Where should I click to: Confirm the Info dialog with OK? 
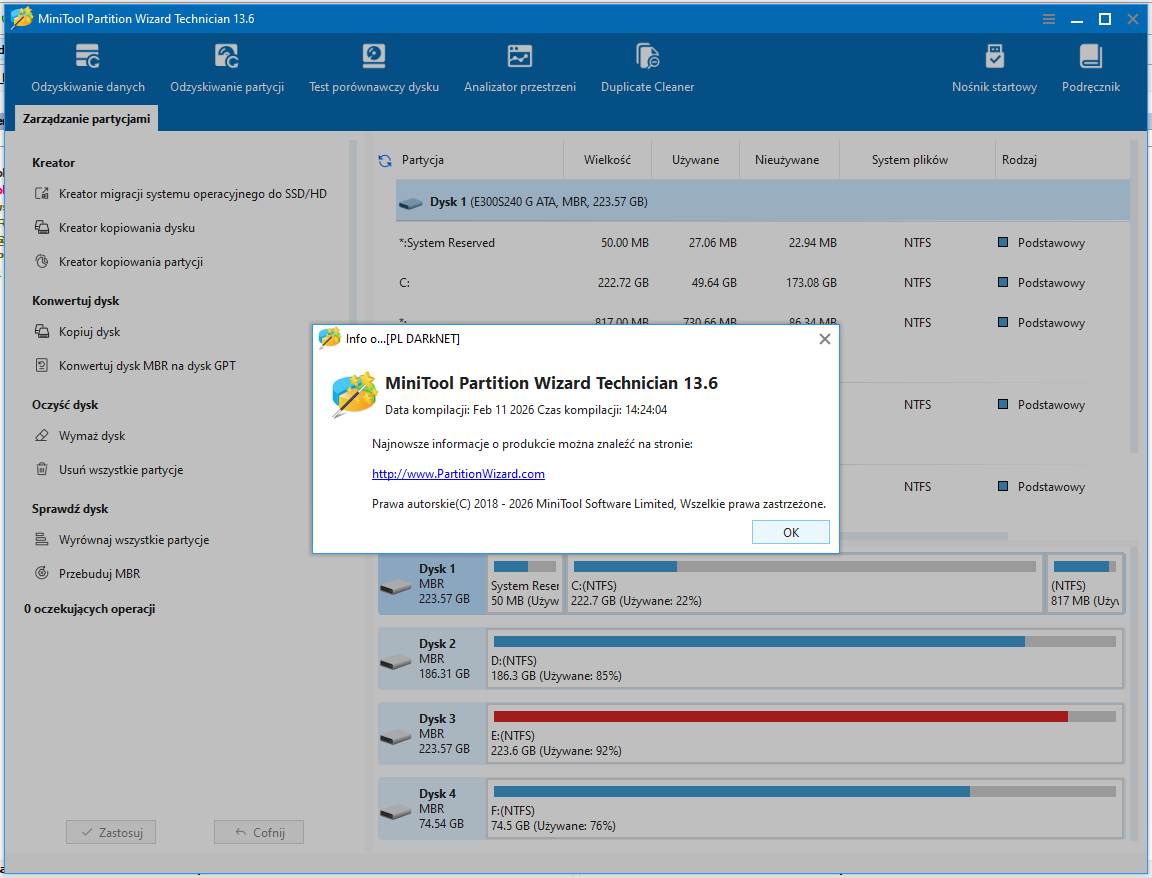click(791, 532)
